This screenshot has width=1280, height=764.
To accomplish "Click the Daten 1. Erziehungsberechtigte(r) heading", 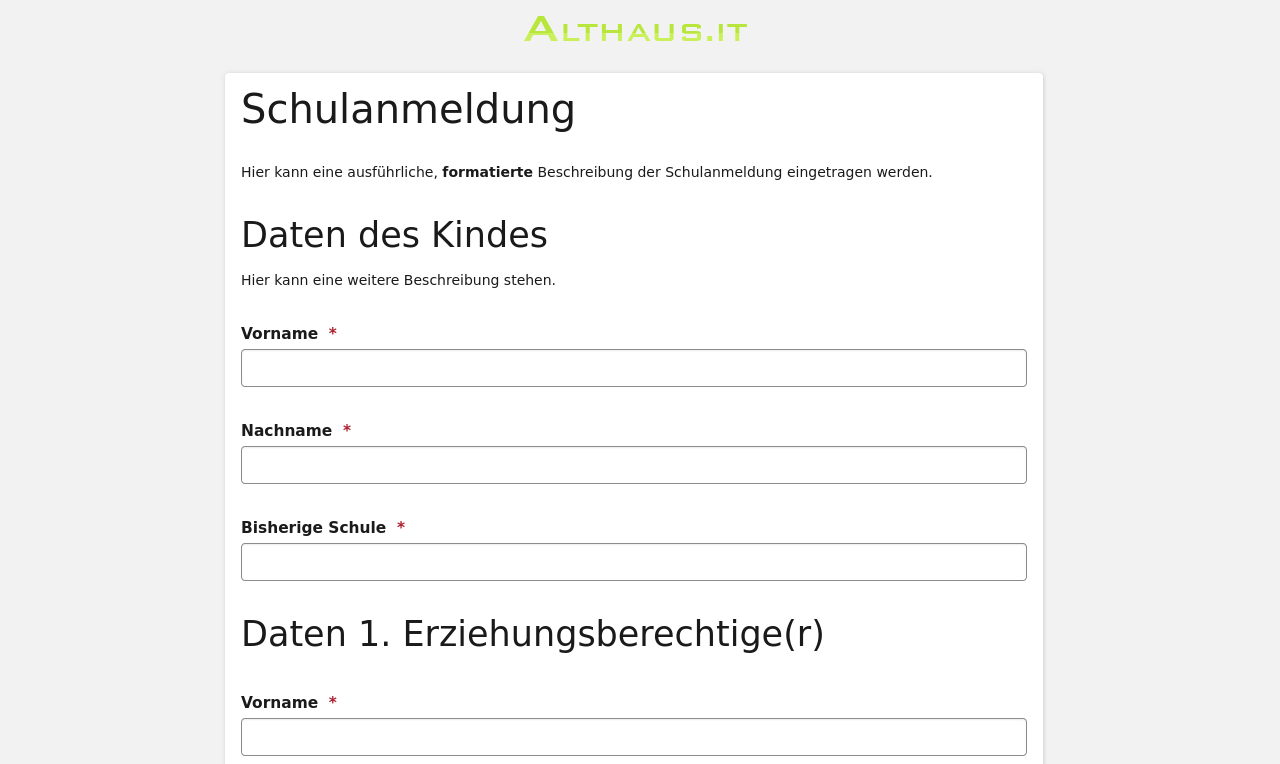I will 532,634.
